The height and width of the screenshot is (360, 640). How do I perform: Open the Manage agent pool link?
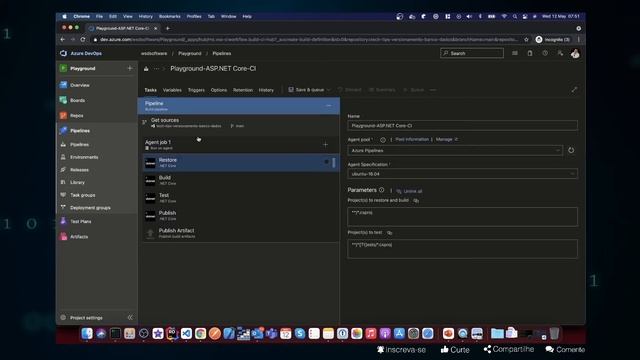[x=447, y=140]
